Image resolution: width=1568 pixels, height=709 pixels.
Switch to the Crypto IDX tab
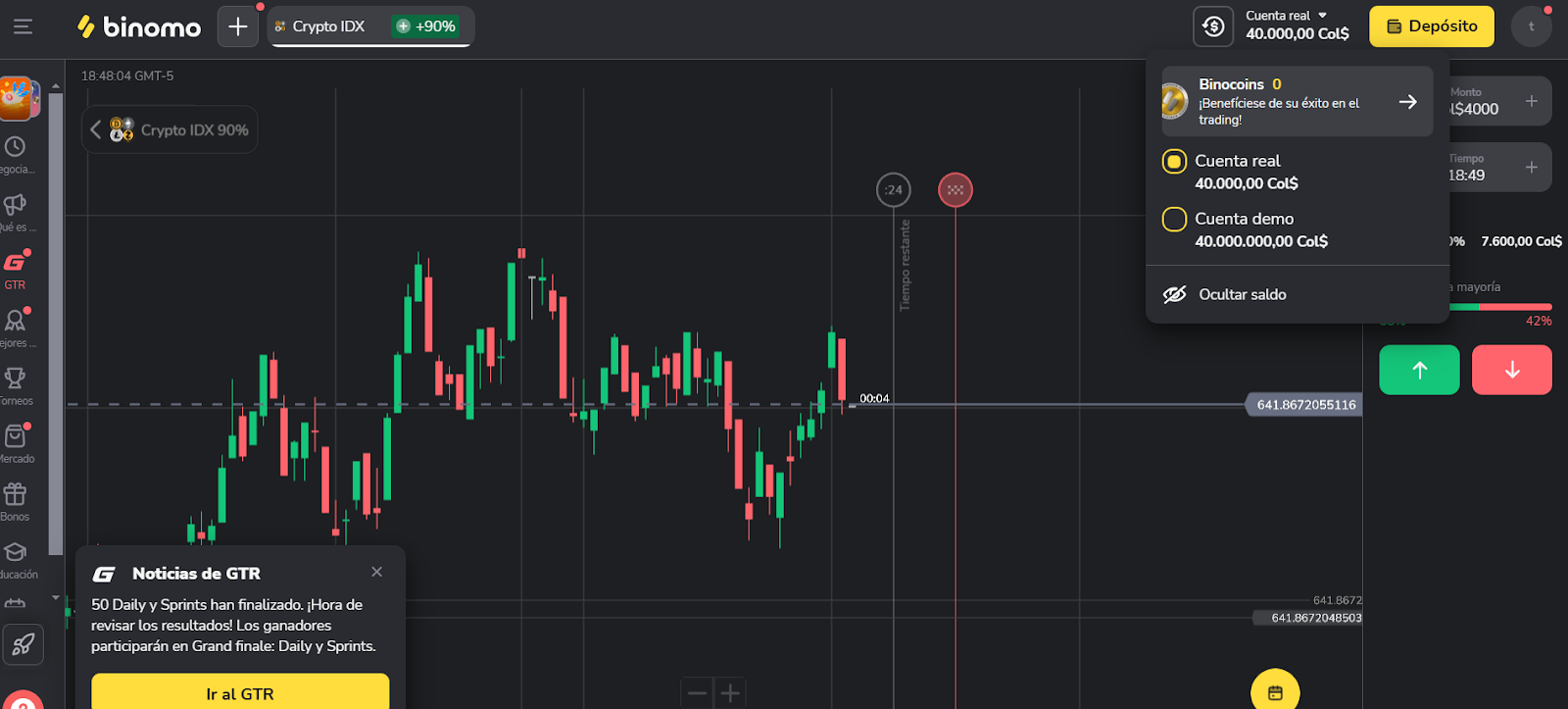tap(328, 26)
